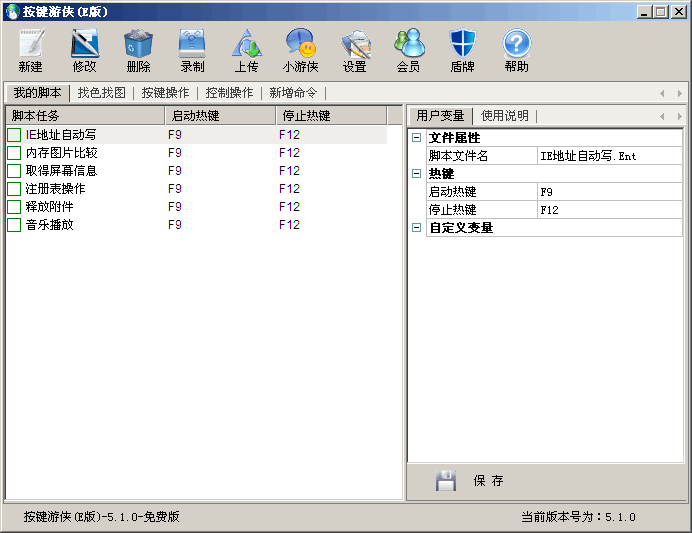Click the 上传 (Upload) icon
This screenshot has height=533, width=692.
pos(247,43)
